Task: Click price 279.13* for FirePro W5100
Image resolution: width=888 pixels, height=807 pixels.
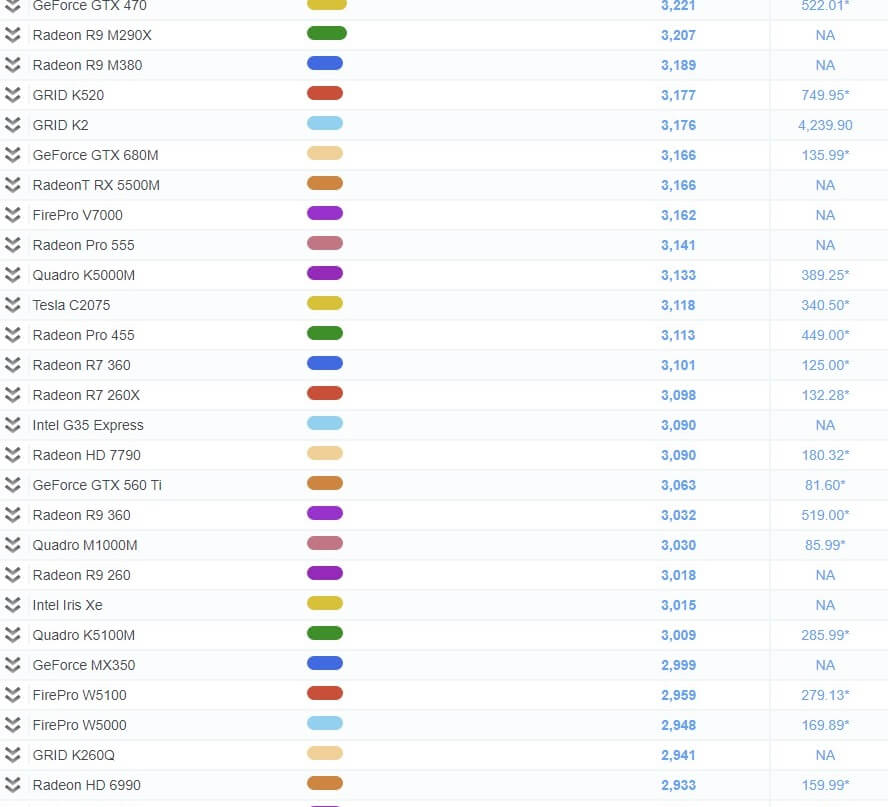Action: coord(825,695)
